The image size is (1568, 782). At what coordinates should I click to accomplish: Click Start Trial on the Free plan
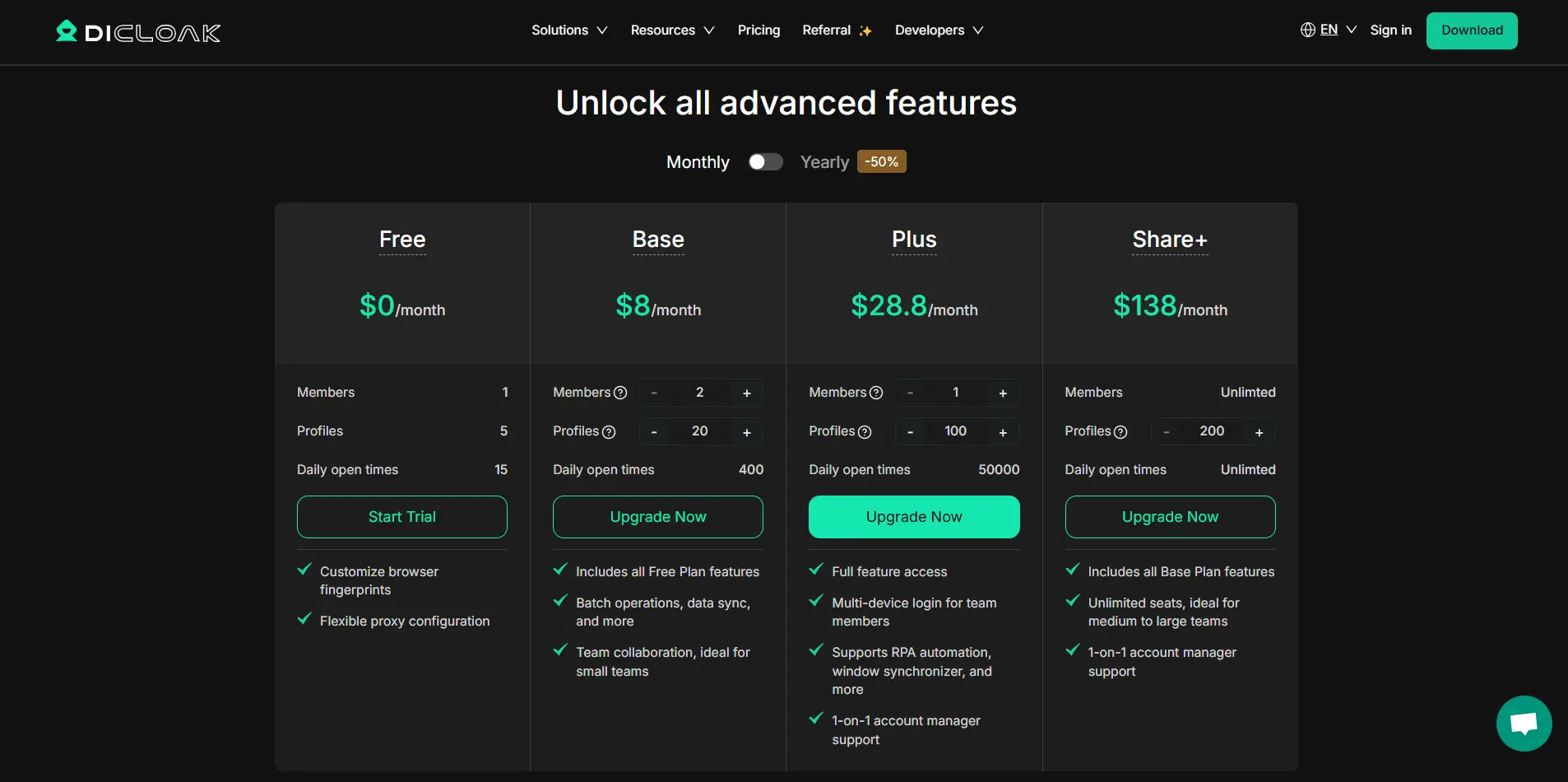402,517
